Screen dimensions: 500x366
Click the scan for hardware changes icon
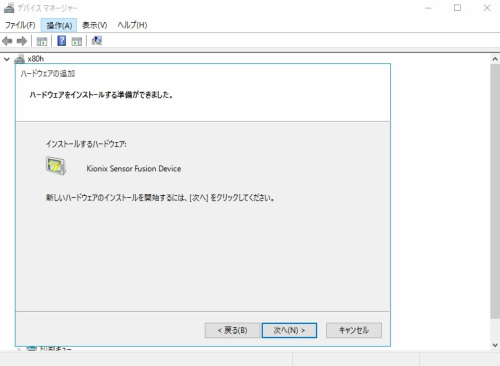pyautogui.click(x=97, y=41)
